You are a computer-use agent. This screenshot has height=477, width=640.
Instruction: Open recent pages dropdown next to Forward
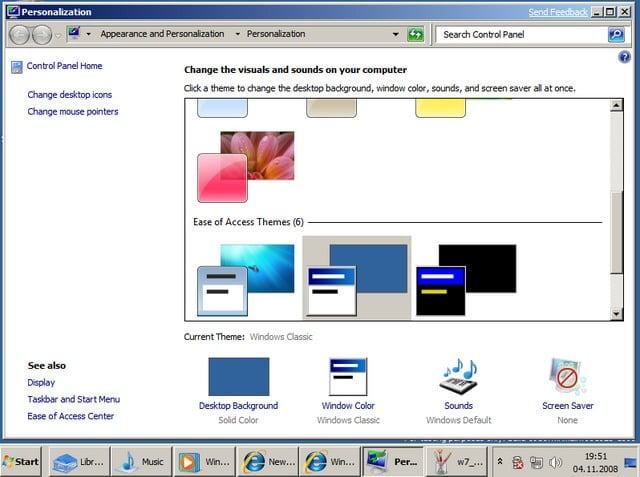(x=58, y=35)
